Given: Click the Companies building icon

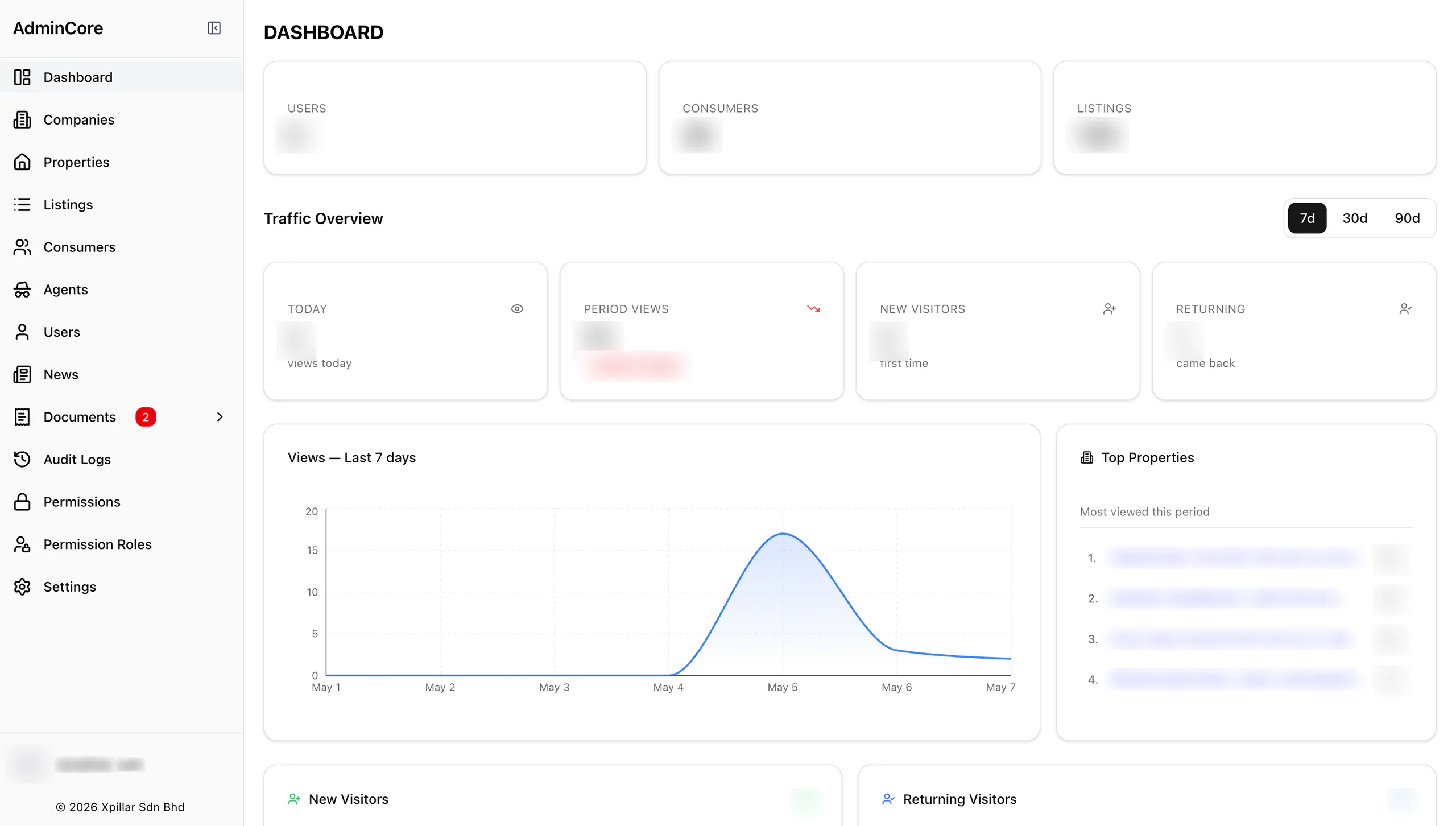Looking at the screenshot, I should [x=22, y=119].
